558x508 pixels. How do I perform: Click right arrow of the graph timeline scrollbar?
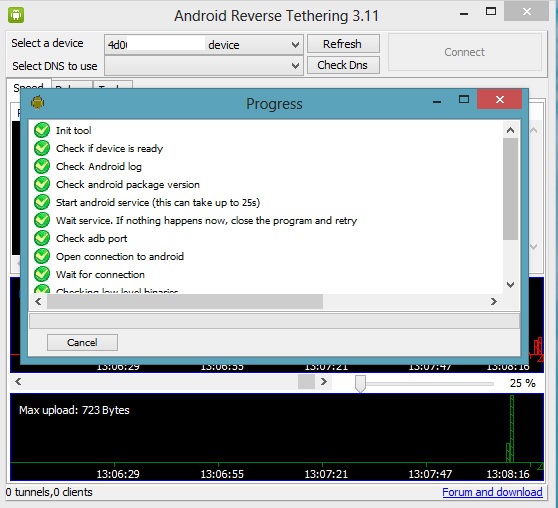tap(323, 382)
